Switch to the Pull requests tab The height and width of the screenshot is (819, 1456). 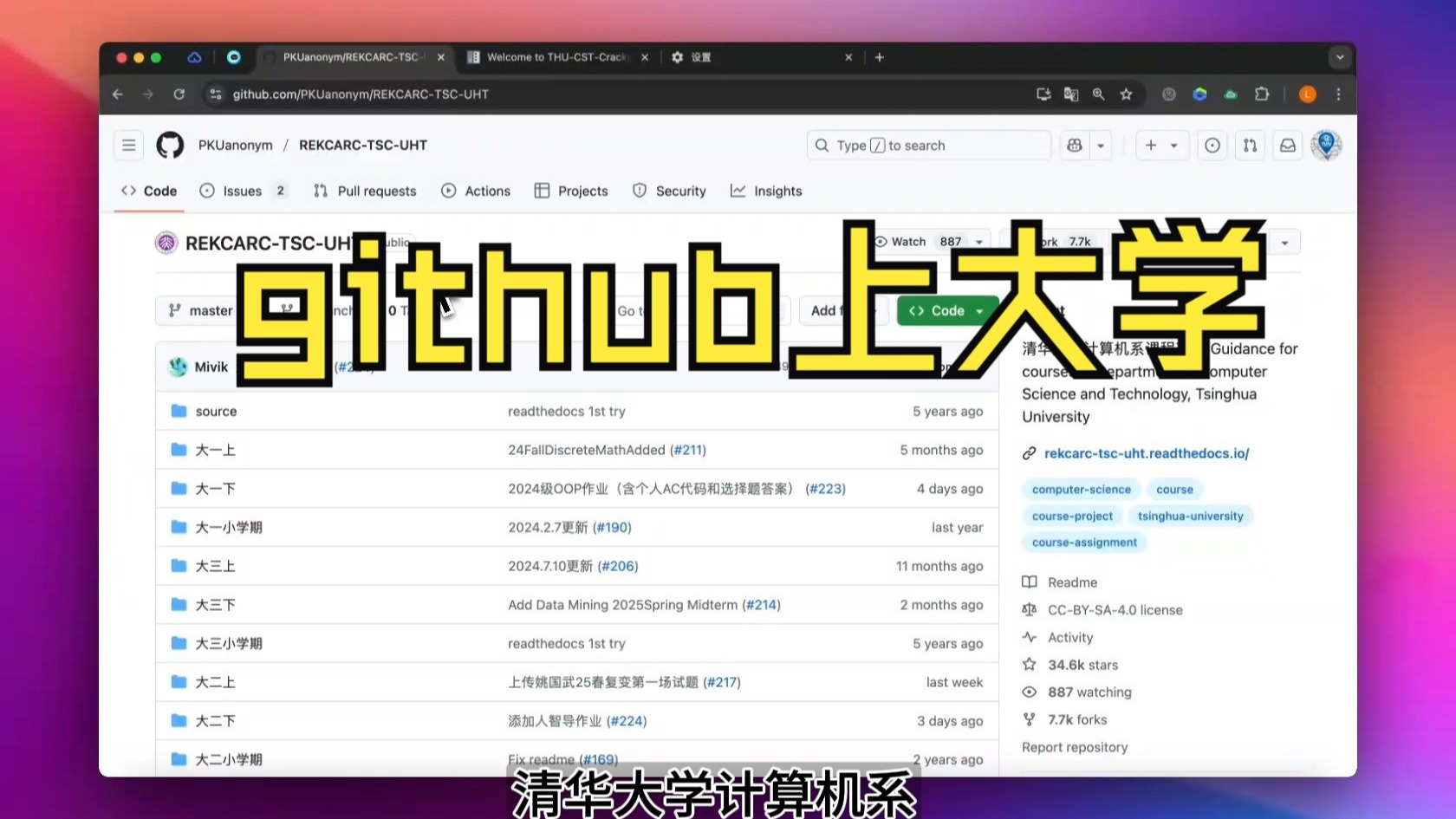point(365,191)
